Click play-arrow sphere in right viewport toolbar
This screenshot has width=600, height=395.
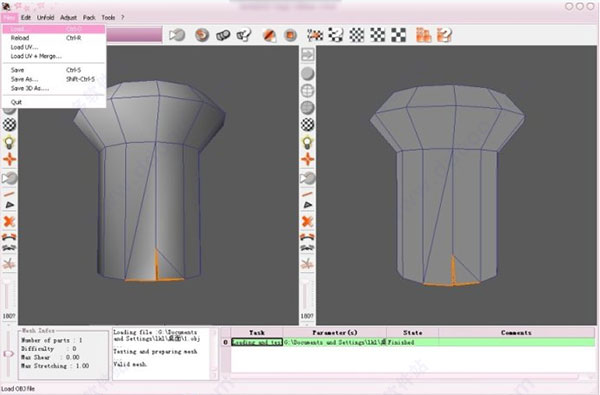(308, 178)
